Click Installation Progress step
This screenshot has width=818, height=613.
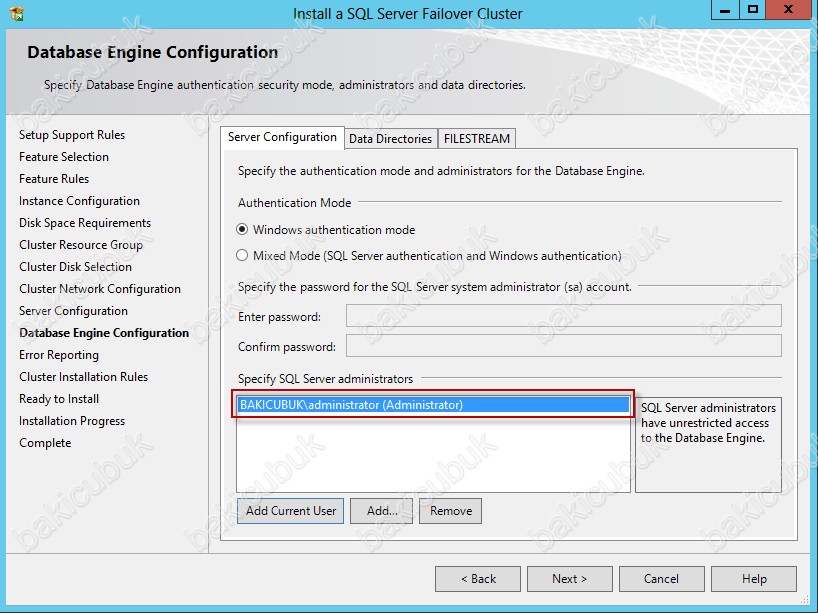[x=72, y=420]
